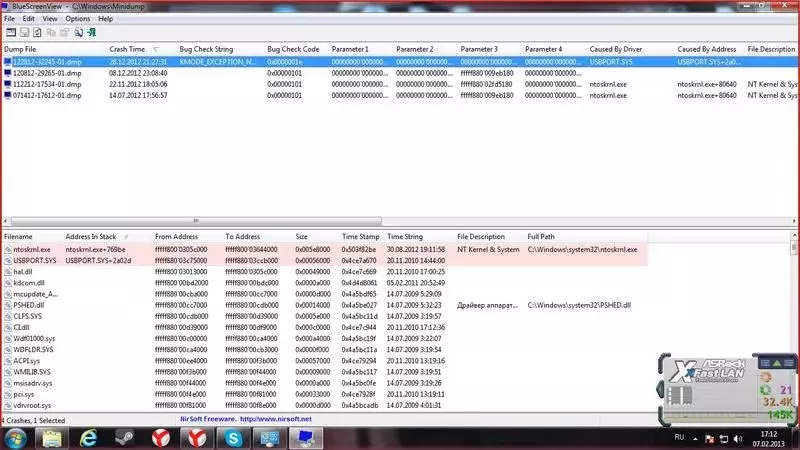Click the Copy Selected Items toolbar icon
This screenshot has width=800, height=450.
(x=51, y=33)
